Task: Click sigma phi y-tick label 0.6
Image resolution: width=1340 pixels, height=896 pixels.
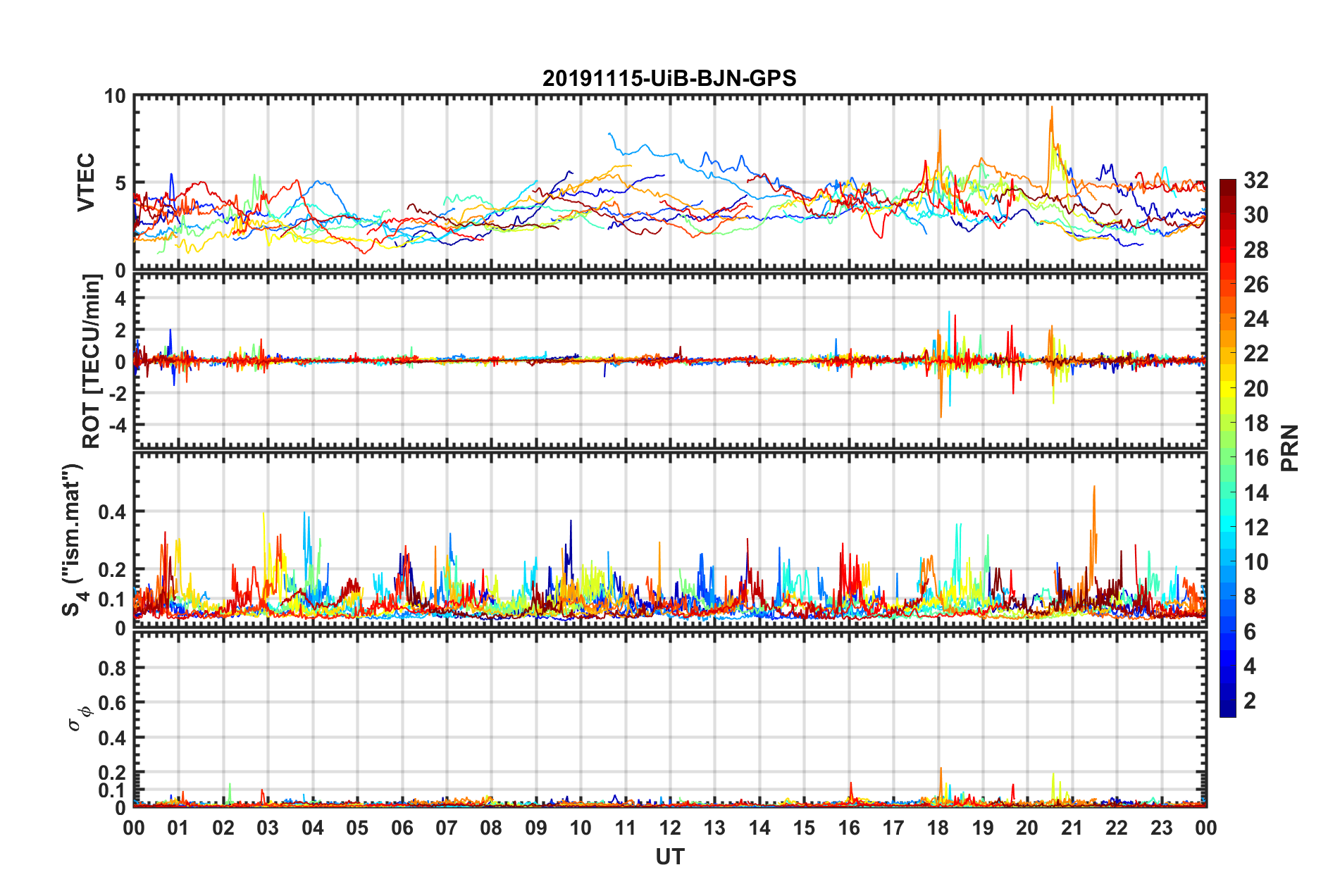Action: 113,703
